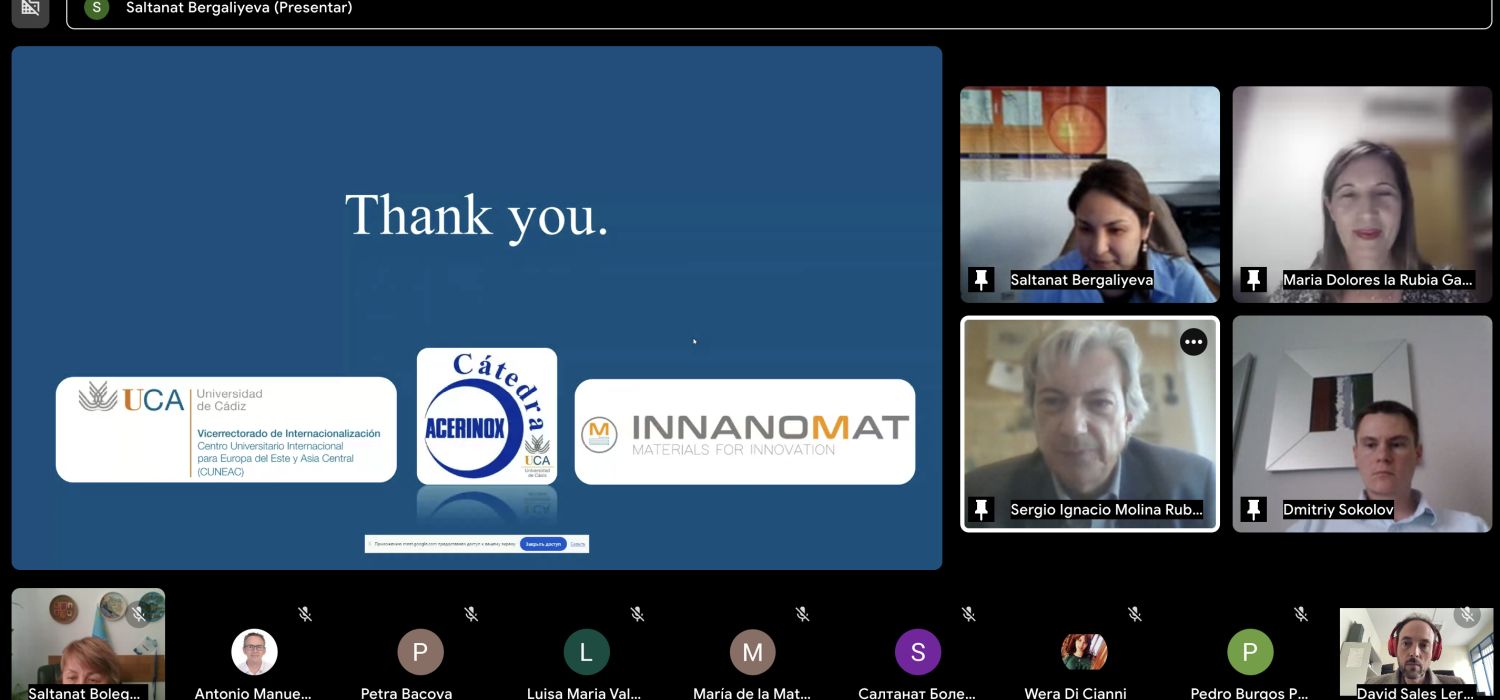The image size is (1500, 700).
Task: Open more options on Sergio Ignacio Molina tile
Action: coord(1193,342)
